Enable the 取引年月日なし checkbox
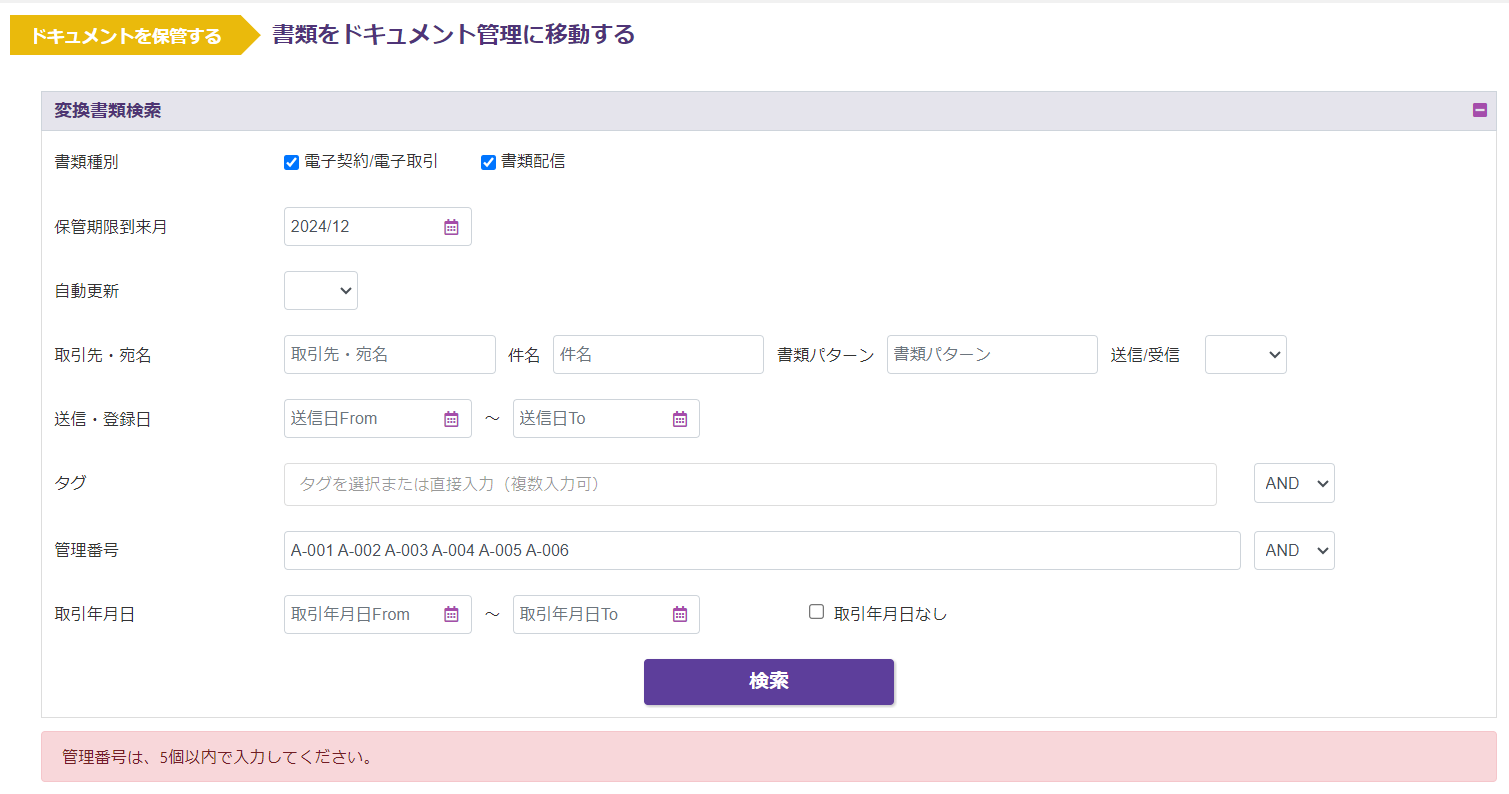The width and height of the screenshot is (1509, 794). click(816, 612)
